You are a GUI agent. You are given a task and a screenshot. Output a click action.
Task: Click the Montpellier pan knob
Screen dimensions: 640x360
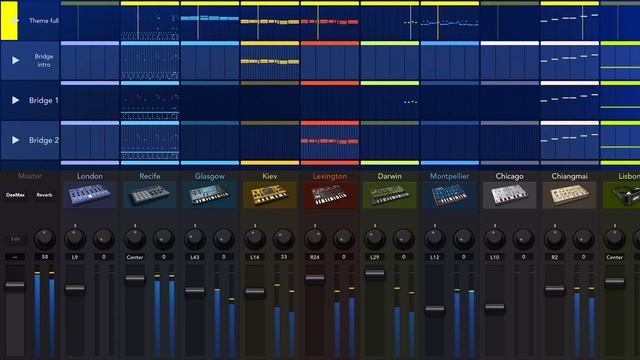pyautogui.click(x=435, y=239)
